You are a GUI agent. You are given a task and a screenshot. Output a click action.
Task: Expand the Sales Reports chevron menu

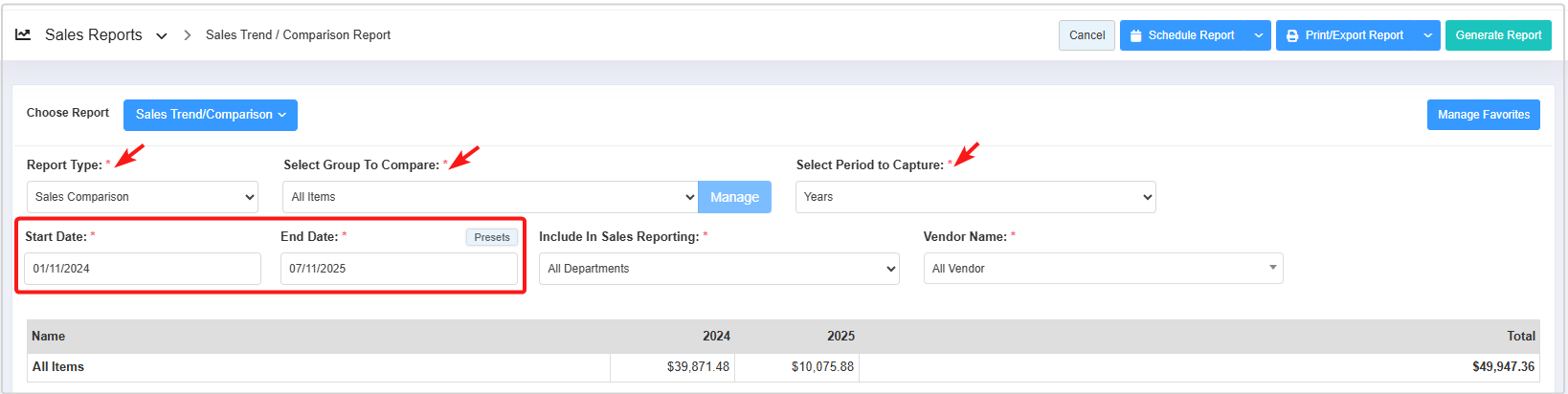pos(162,36)
